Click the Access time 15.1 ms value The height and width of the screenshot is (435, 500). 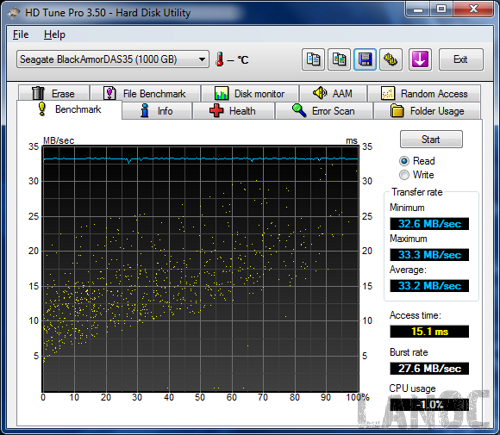[429, 331]
